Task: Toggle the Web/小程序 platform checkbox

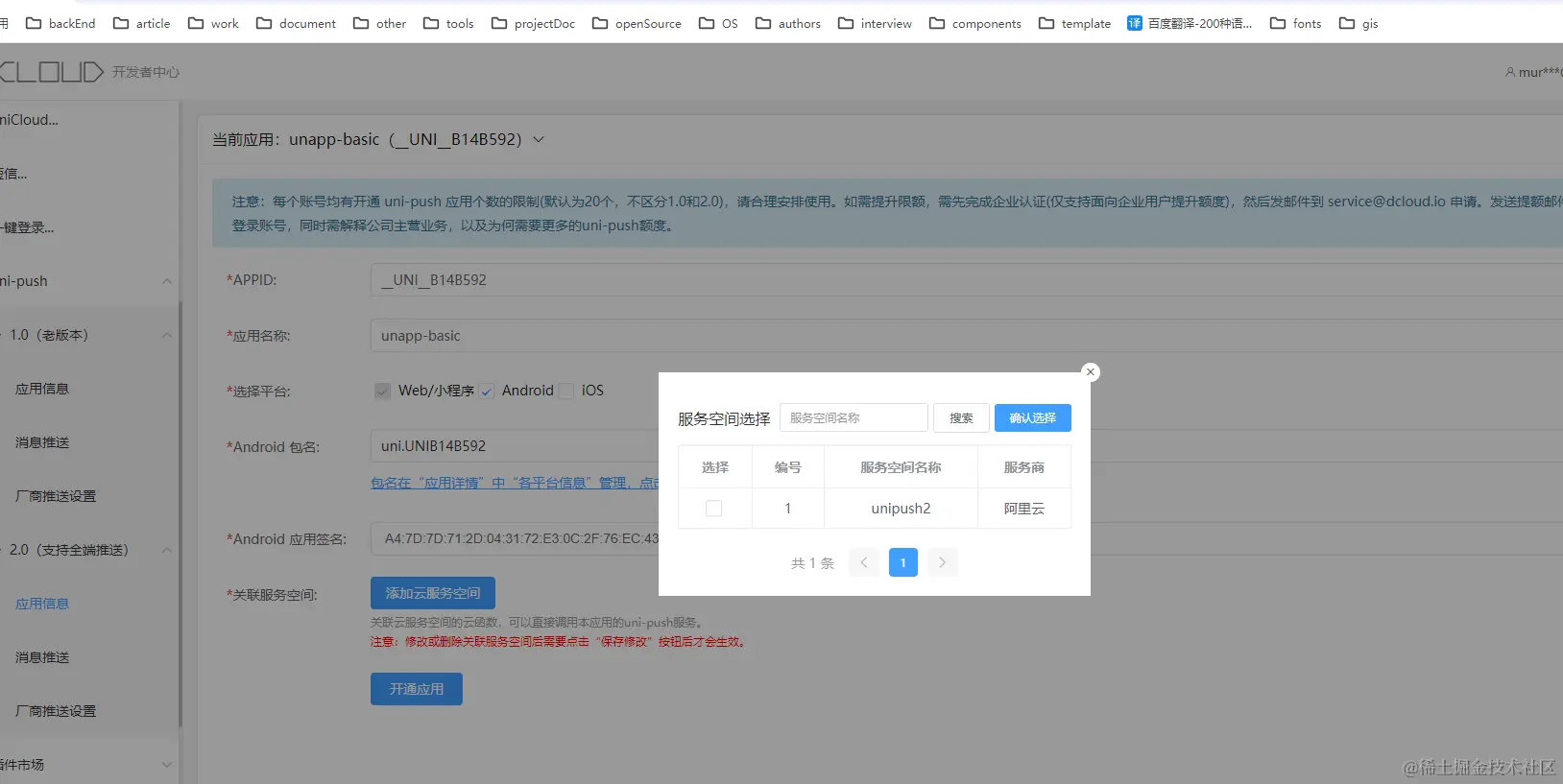Action: click(382, 391)
